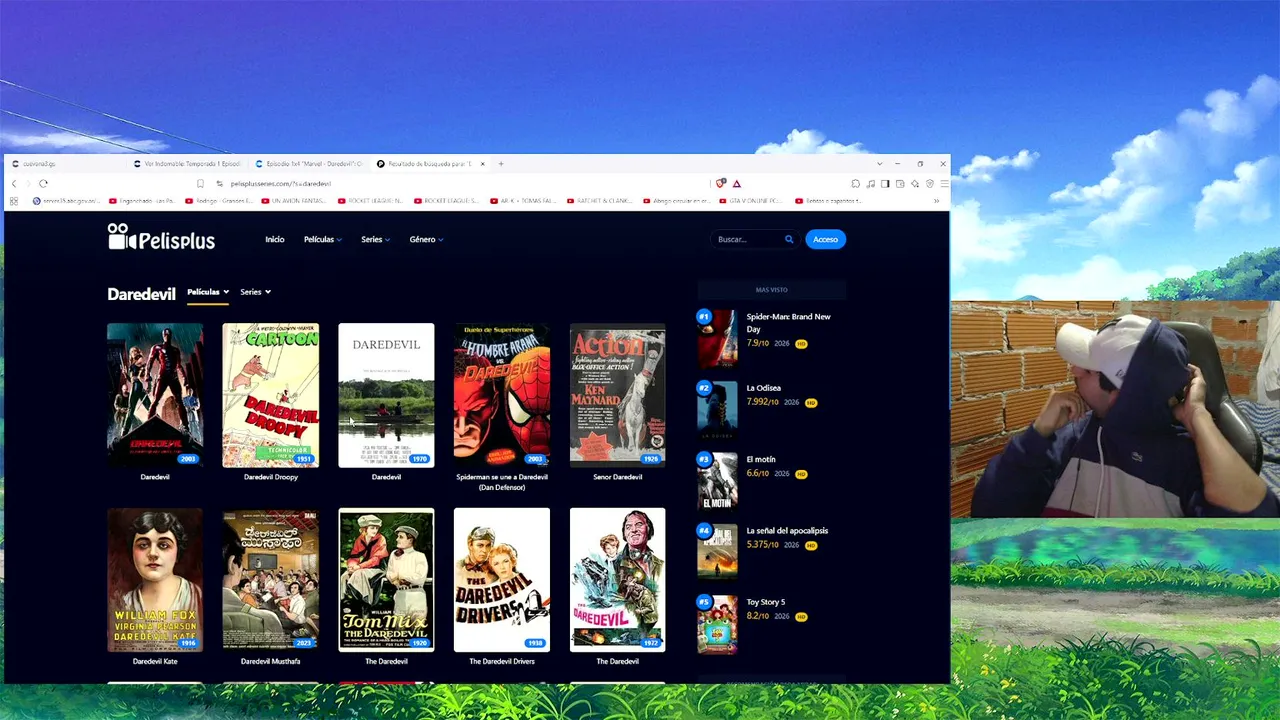The image size is (1280, 720).
Task: Open the #5 Toy Story 5 thumbnail
Action: 717,624
